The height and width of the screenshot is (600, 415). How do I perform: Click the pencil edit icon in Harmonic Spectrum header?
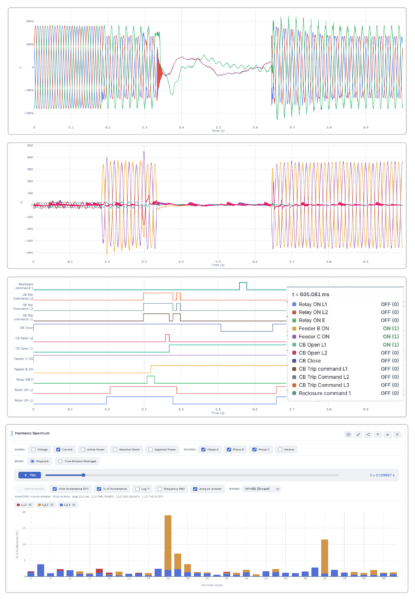[x=358, y=434]
